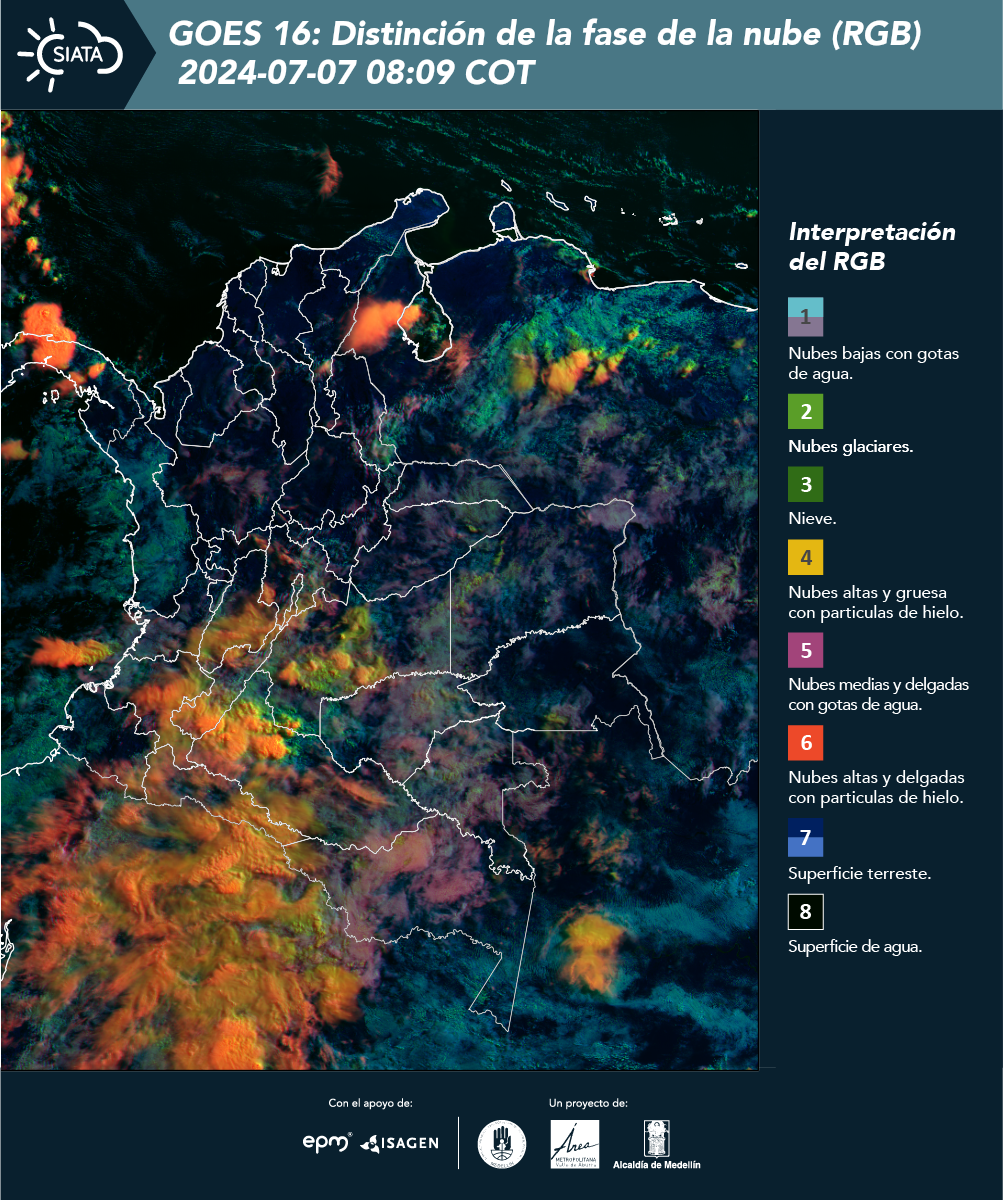Click the 'Nubes glaciares.' label
This screenshot has height=1200, width=1003.
point(851,448)
